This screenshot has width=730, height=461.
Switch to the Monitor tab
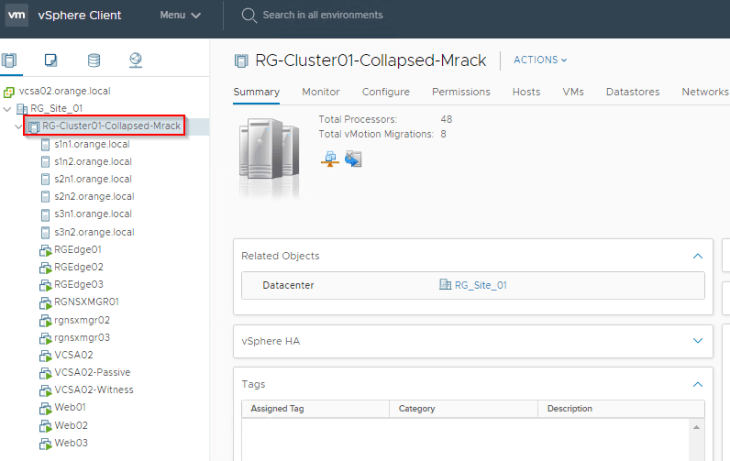click(x=321, y=92)
